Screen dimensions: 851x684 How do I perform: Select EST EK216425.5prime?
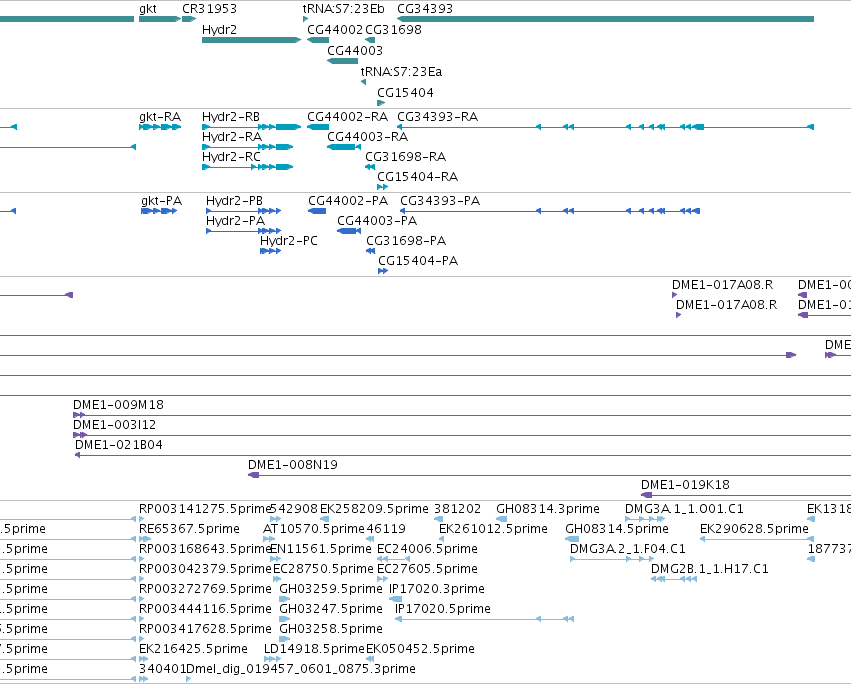(x=193, y=650)
